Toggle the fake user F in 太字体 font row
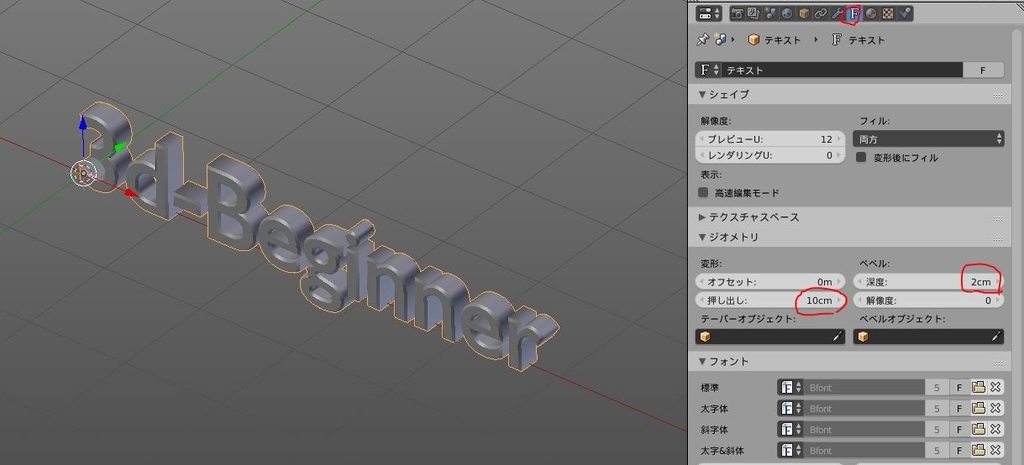 959,409
